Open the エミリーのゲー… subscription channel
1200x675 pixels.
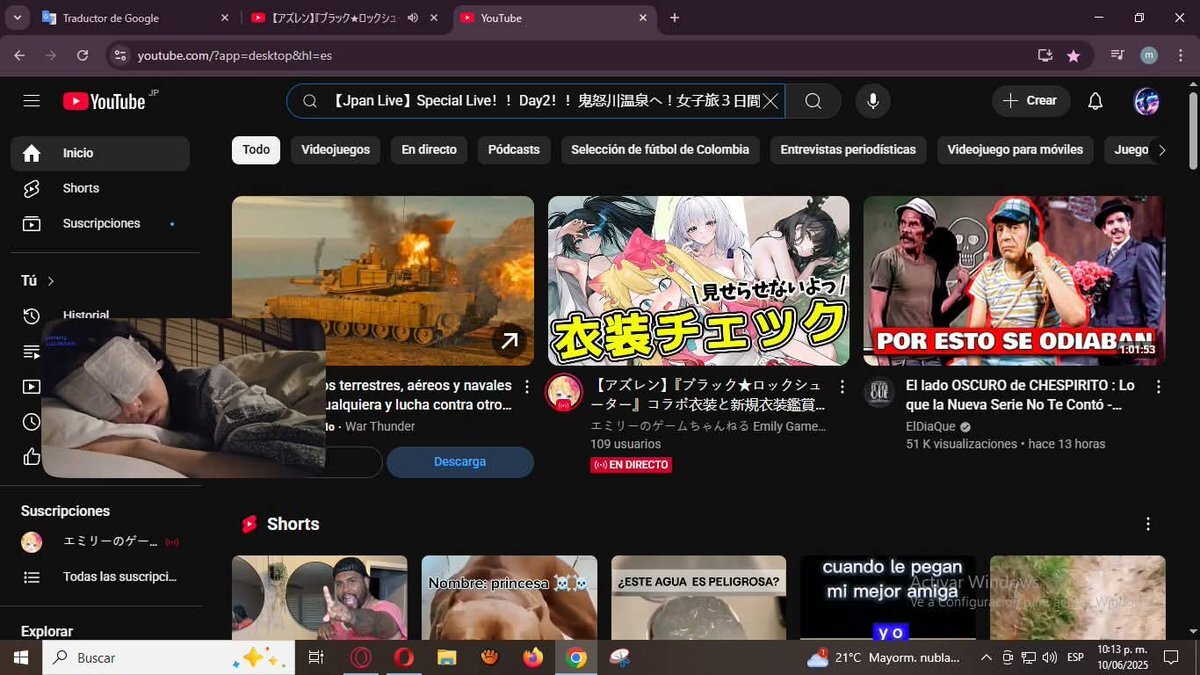pos(100,542)
